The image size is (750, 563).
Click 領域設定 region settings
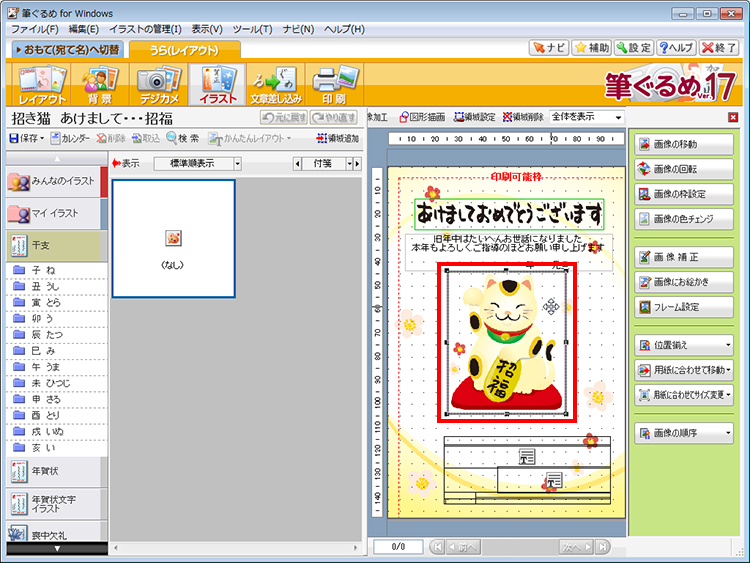point(474,117)
